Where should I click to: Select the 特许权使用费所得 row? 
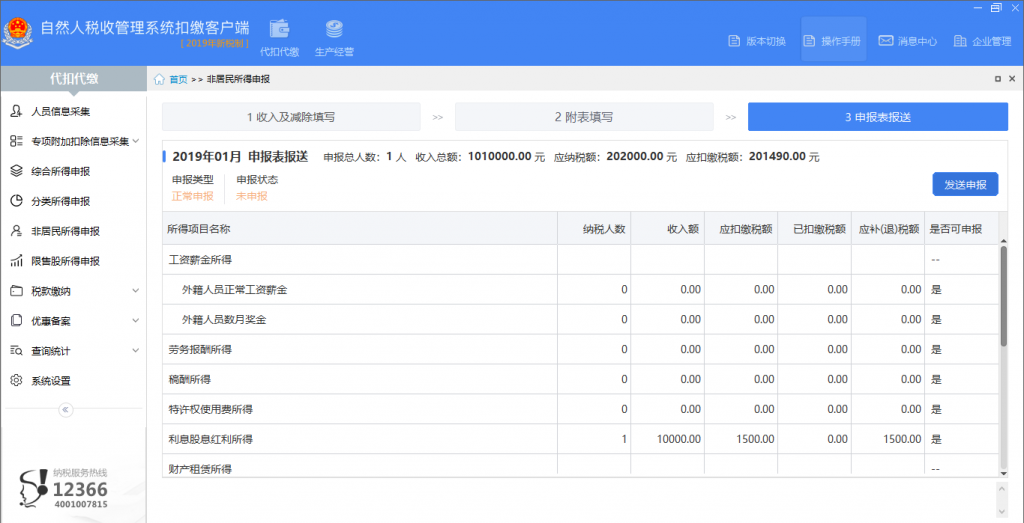tap(581, 409)
